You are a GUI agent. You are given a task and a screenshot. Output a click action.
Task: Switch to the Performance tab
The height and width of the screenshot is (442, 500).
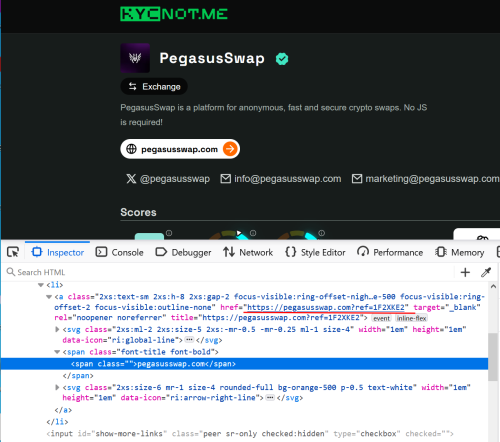(390, 252)
